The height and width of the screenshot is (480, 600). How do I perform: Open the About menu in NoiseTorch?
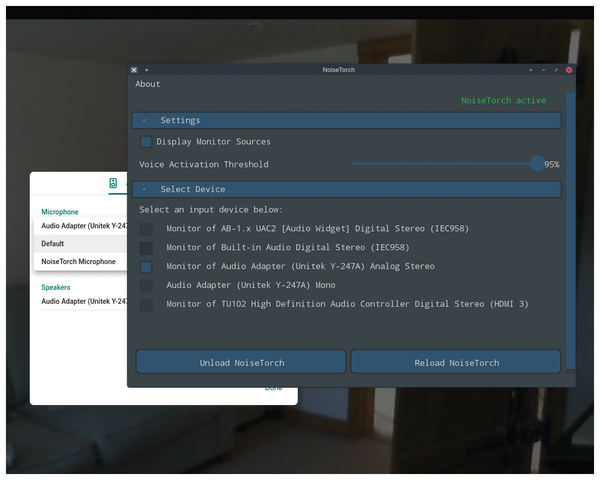tap(147, 84)
